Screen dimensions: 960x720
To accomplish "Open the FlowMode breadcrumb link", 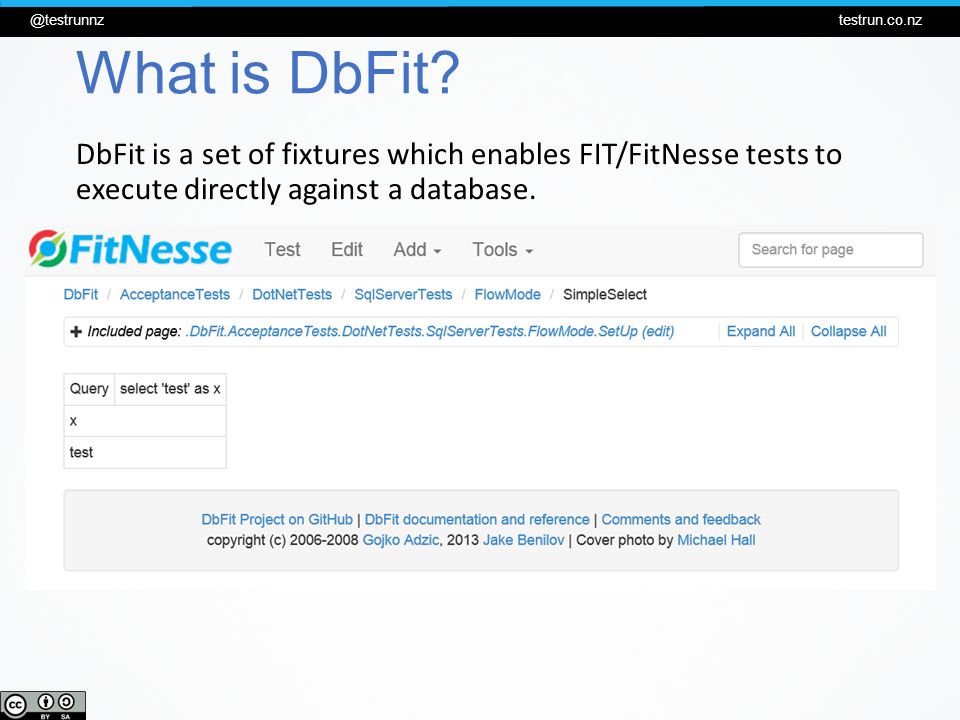I will coord(508,294).
